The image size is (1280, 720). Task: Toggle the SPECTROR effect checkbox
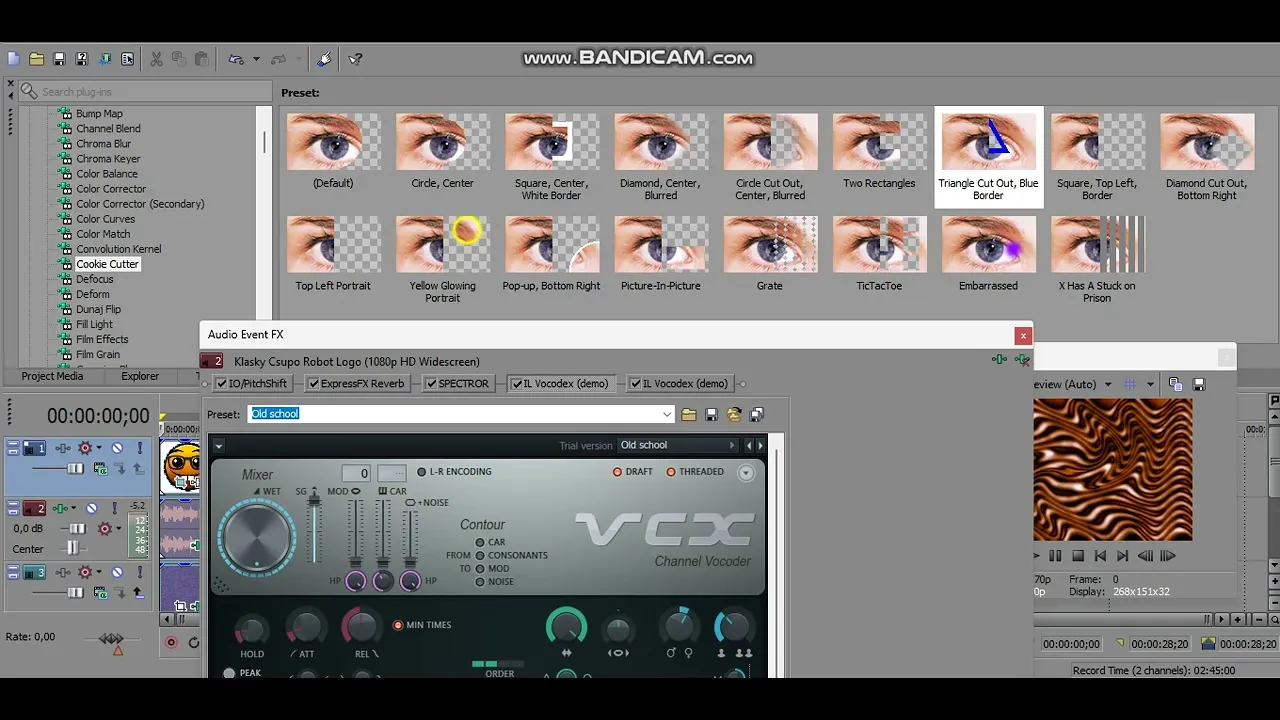click(x=431, y=384)
